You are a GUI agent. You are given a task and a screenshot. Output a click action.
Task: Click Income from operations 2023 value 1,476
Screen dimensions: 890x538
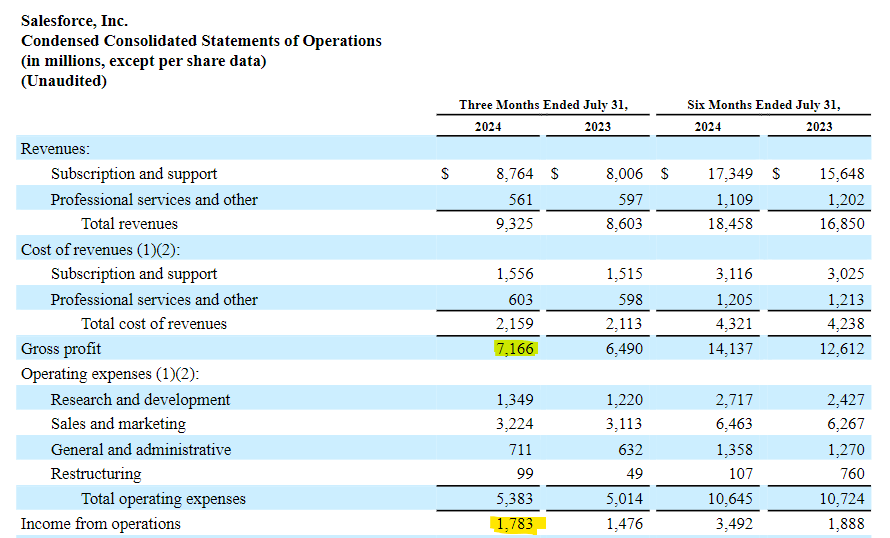point(624,524)
